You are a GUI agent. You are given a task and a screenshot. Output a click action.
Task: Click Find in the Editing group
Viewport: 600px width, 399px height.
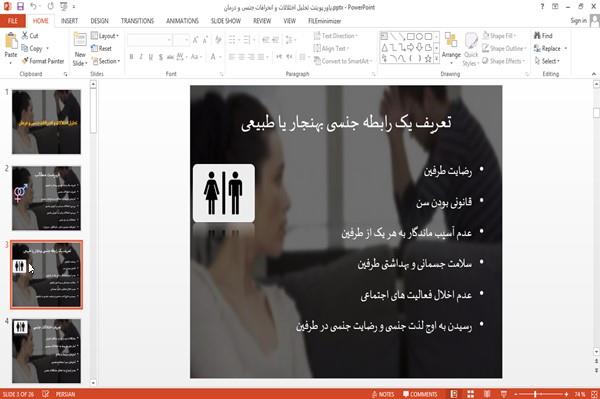(543, 36)
